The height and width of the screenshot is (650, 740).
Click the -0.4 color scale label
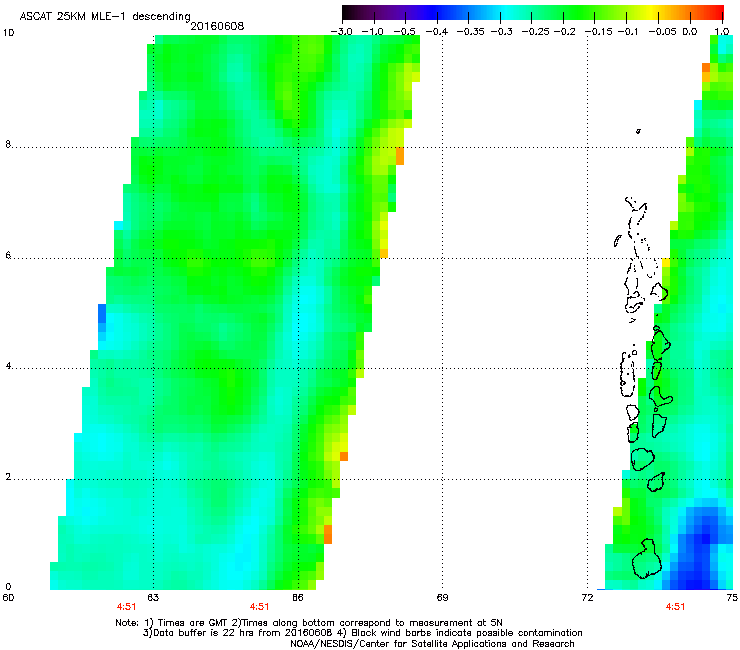437,32
